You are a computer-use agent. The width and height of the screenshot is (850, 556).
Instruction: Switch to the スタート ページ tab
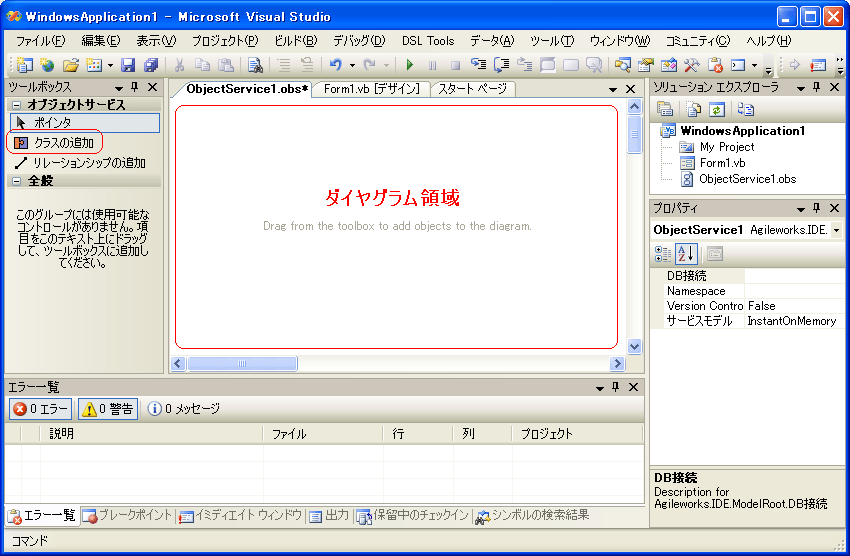[472, 89]
